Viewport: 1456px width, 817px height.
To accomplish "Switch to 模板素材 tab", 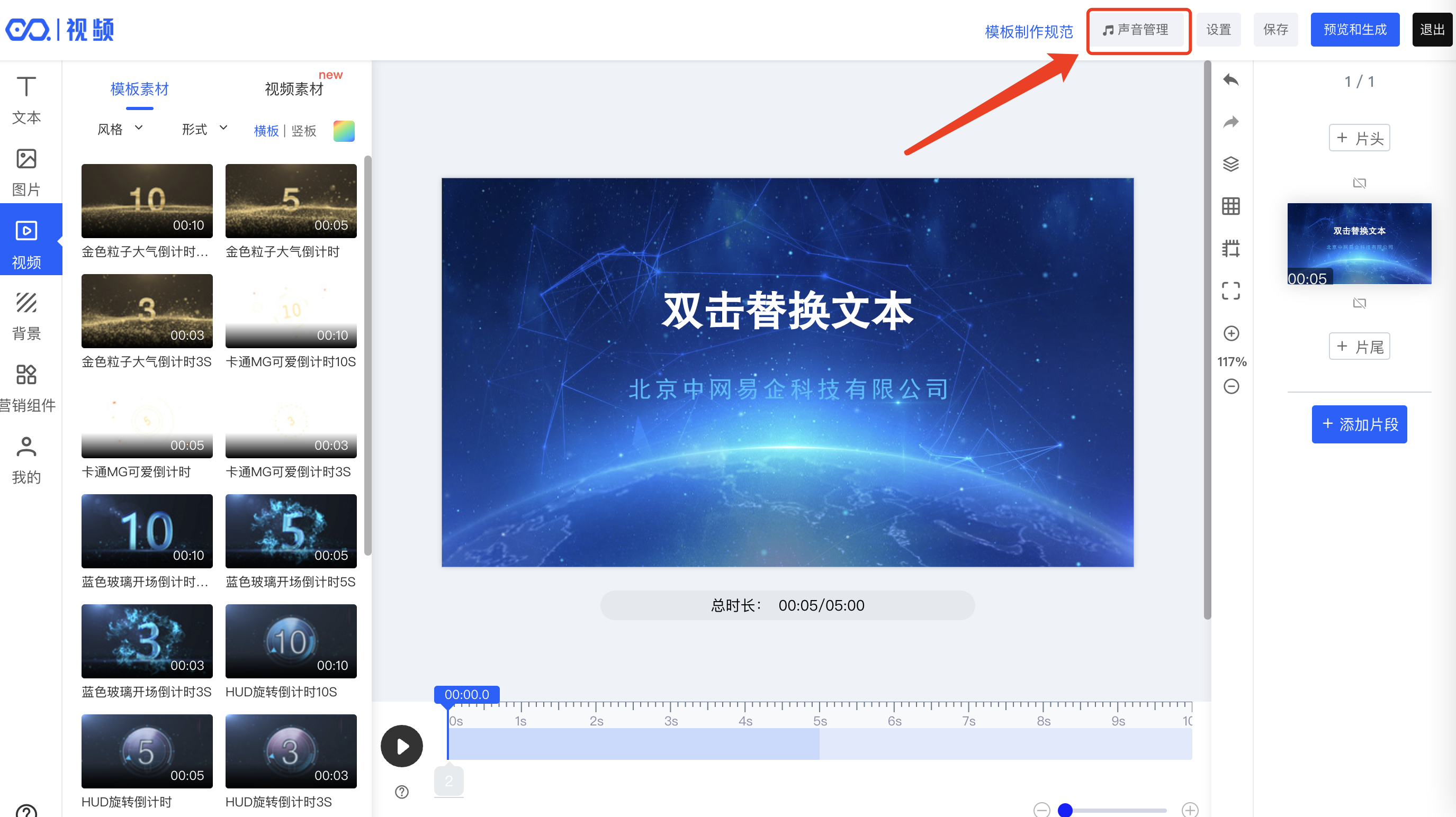I will [140, 89].
